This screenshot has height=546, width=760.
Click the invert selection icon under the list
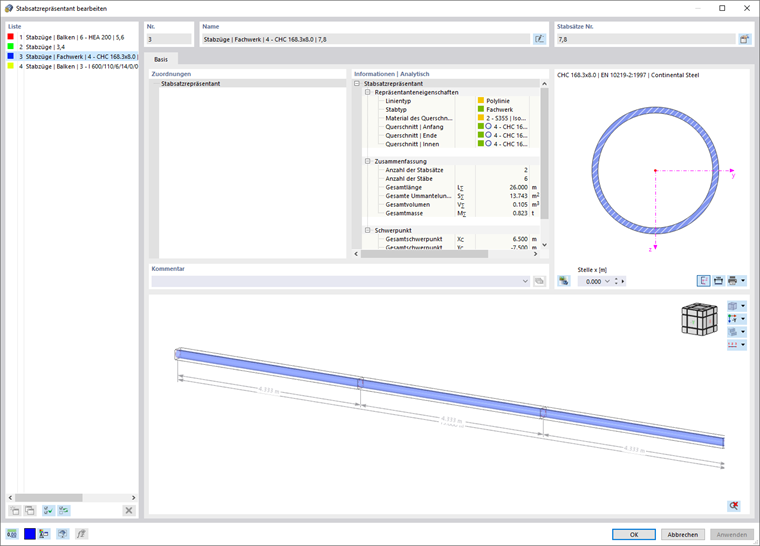click(x=64, y=510)
